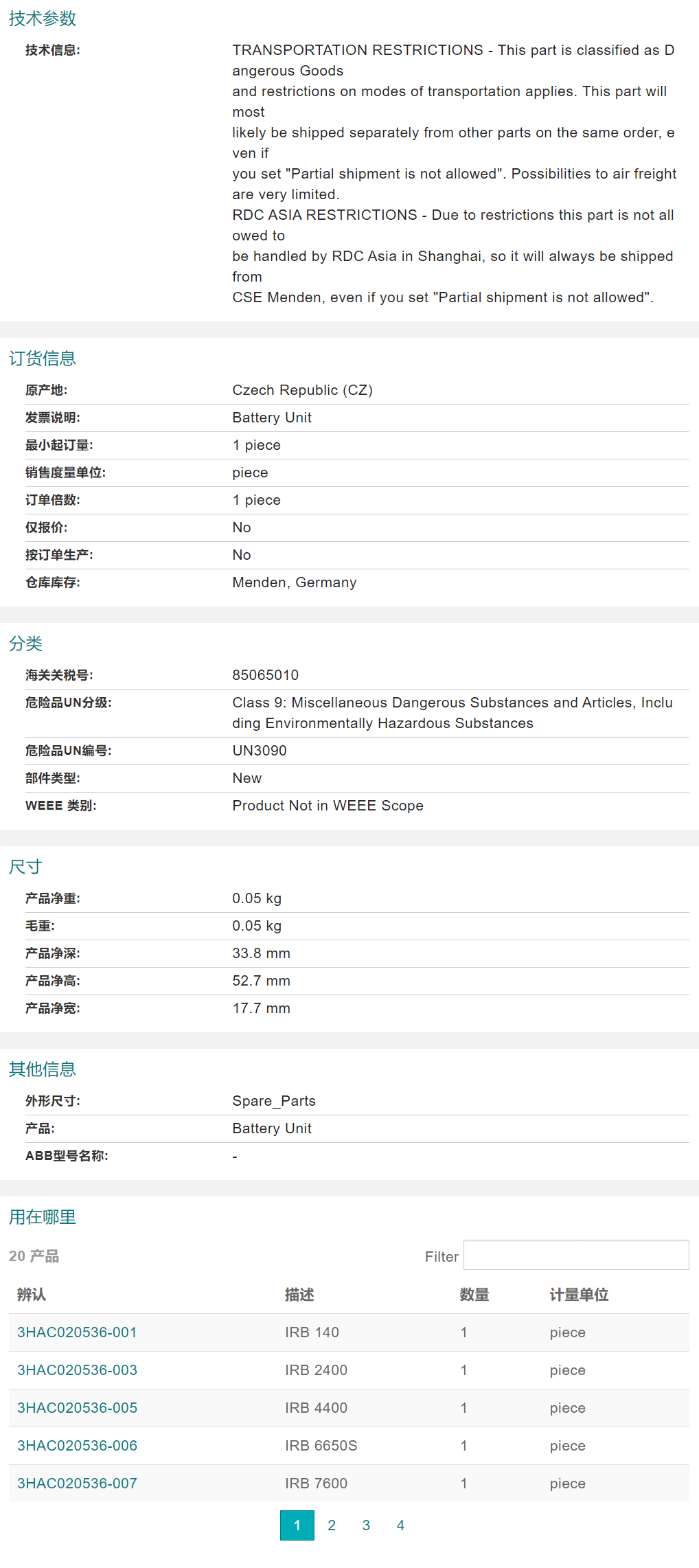Click the Filter input field
699x1568 pixels.
575,1255
